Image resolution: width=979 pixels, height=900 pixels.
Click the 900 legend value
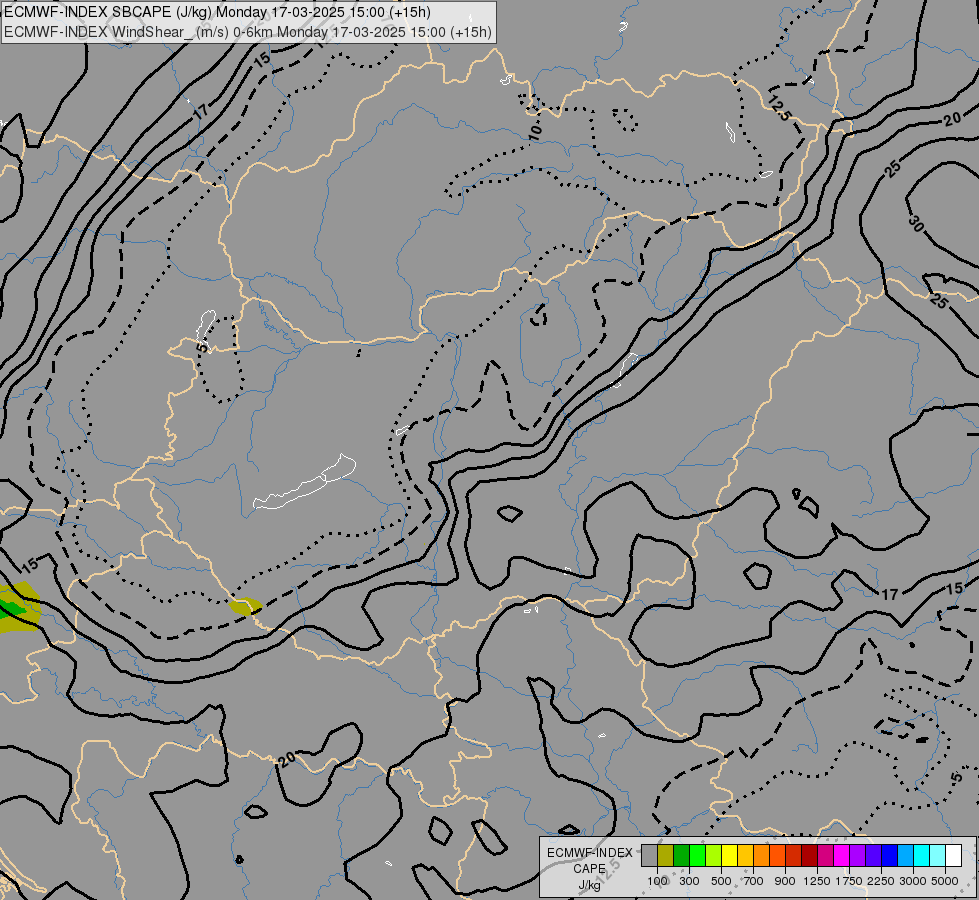click(x=785, y=881)
